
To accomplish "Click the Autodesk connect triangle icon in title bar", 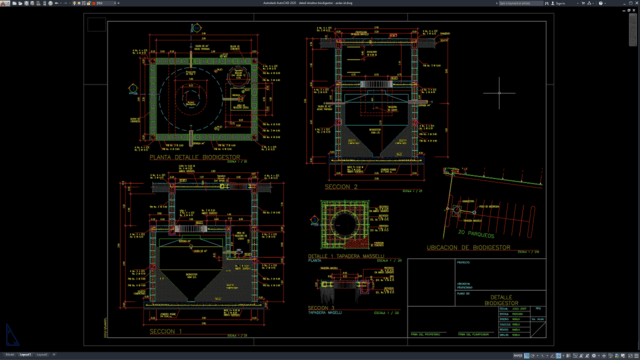I will point(589,3).
